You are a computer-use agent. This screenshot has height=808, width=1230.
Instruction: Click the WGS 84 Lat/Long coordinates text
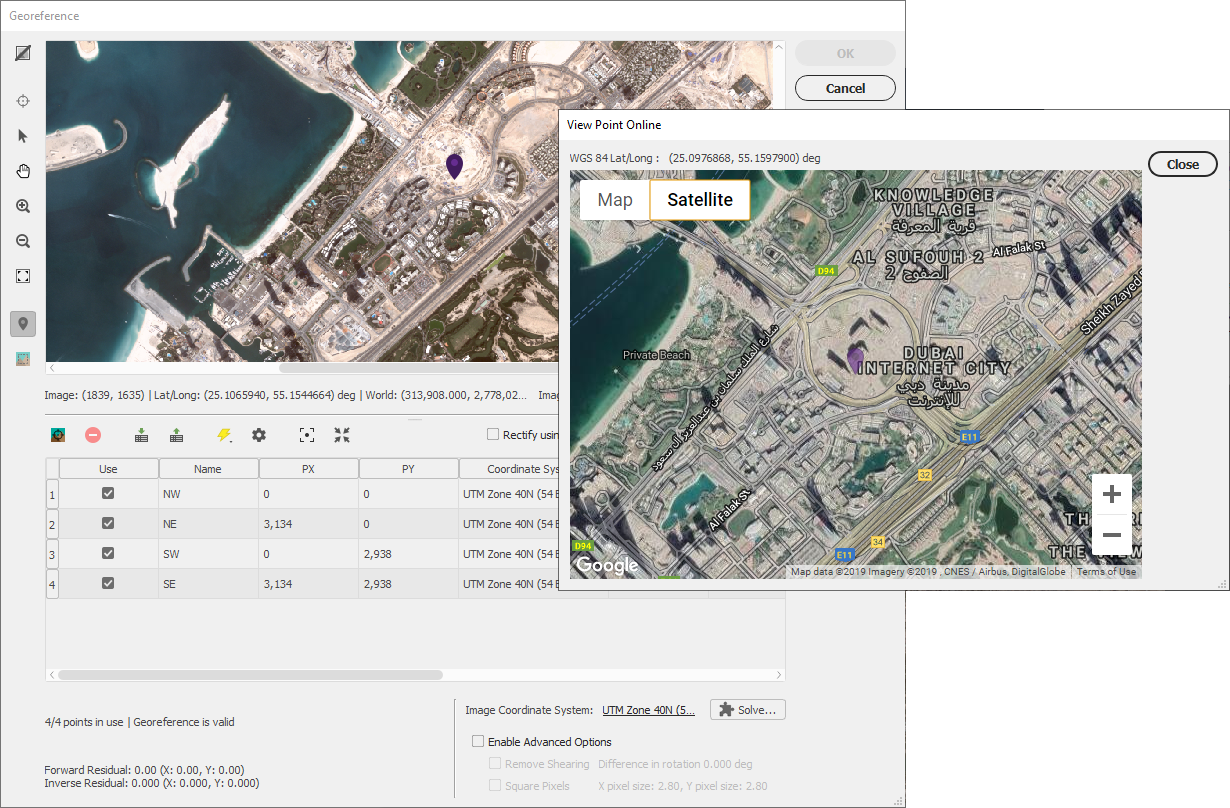[695, 158]
